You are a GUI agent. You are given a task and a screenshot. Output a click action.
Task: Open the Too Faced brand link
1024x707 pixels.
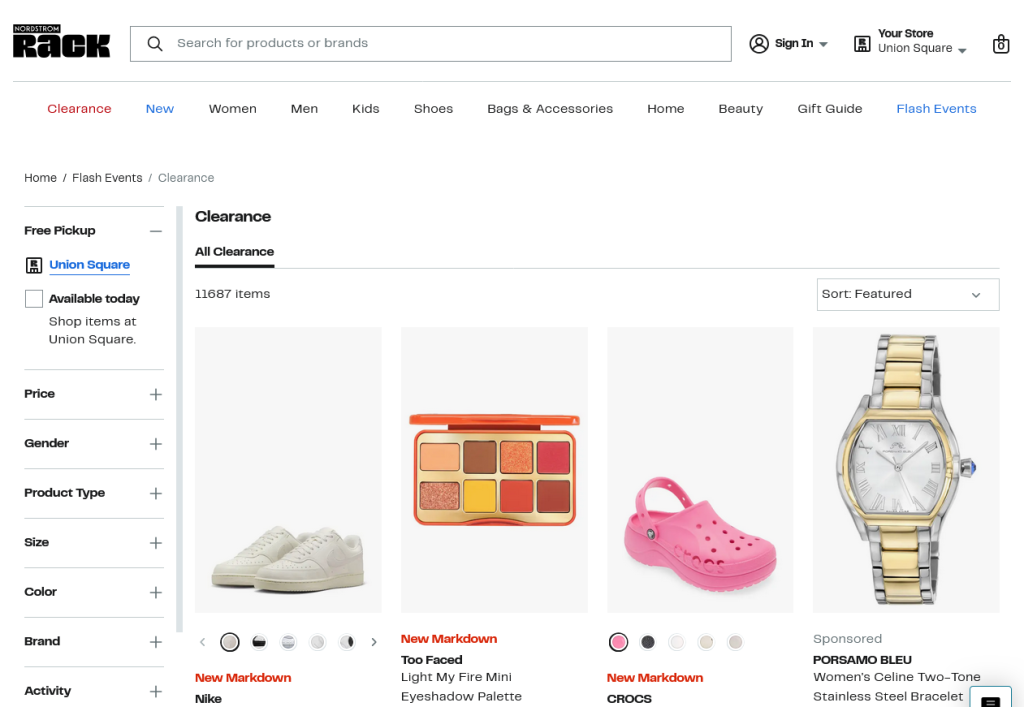tap(432, 660)
